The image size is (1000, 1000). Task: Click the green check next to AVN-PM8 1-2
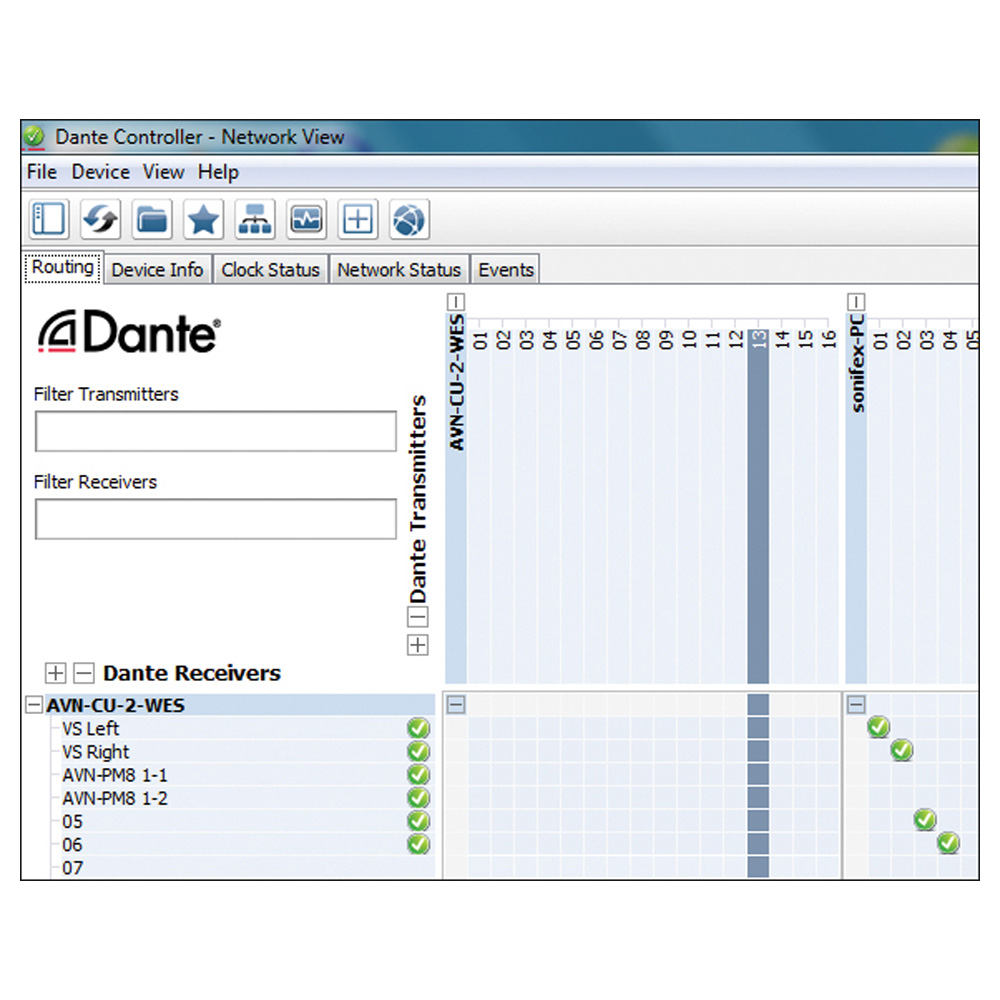coord(418,798)
